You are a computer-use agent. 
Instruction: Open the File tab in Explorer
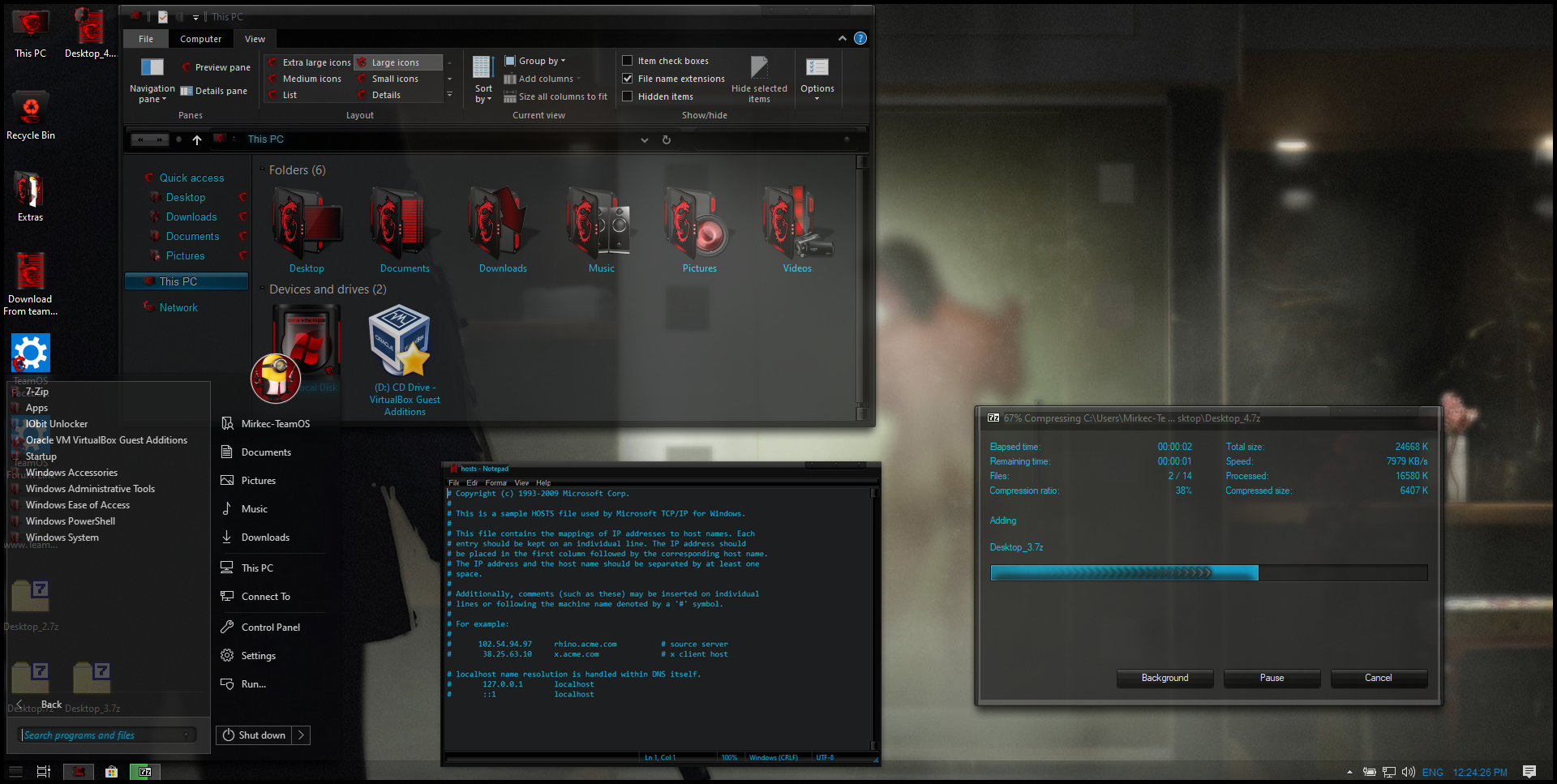[146, 39]
